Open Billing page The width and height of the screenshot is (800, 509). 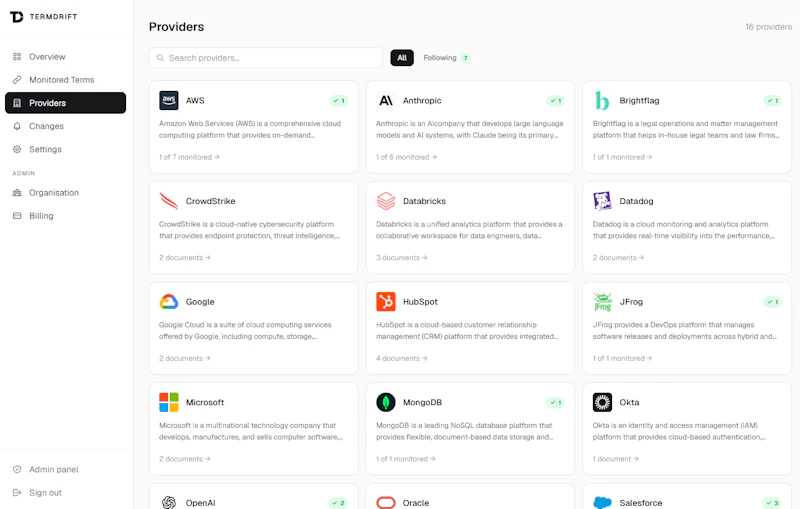coord(65,216)
